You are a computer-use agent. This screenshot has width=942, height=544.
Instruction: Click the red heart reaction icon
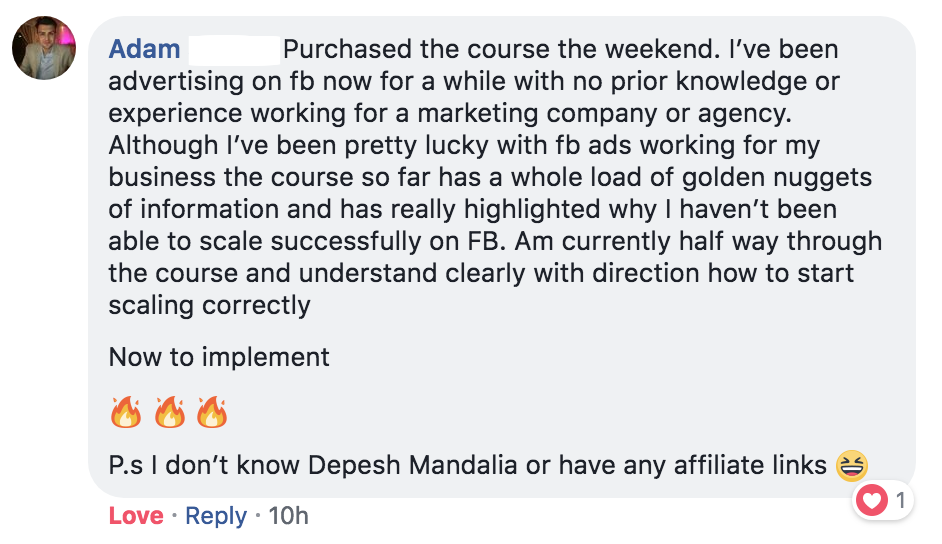pyautogui.click(x=873, y=501)
